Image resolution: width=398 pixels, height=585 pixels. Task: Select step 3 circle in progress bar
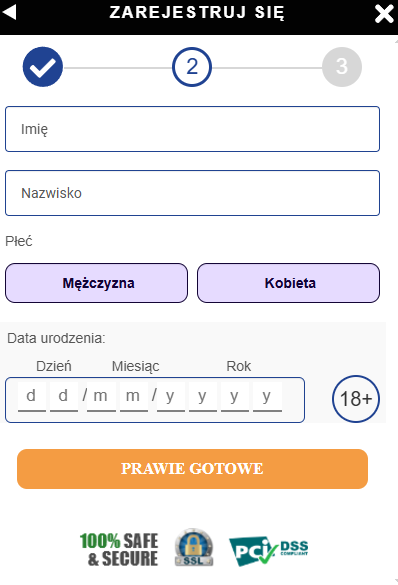tap(342, 67)
